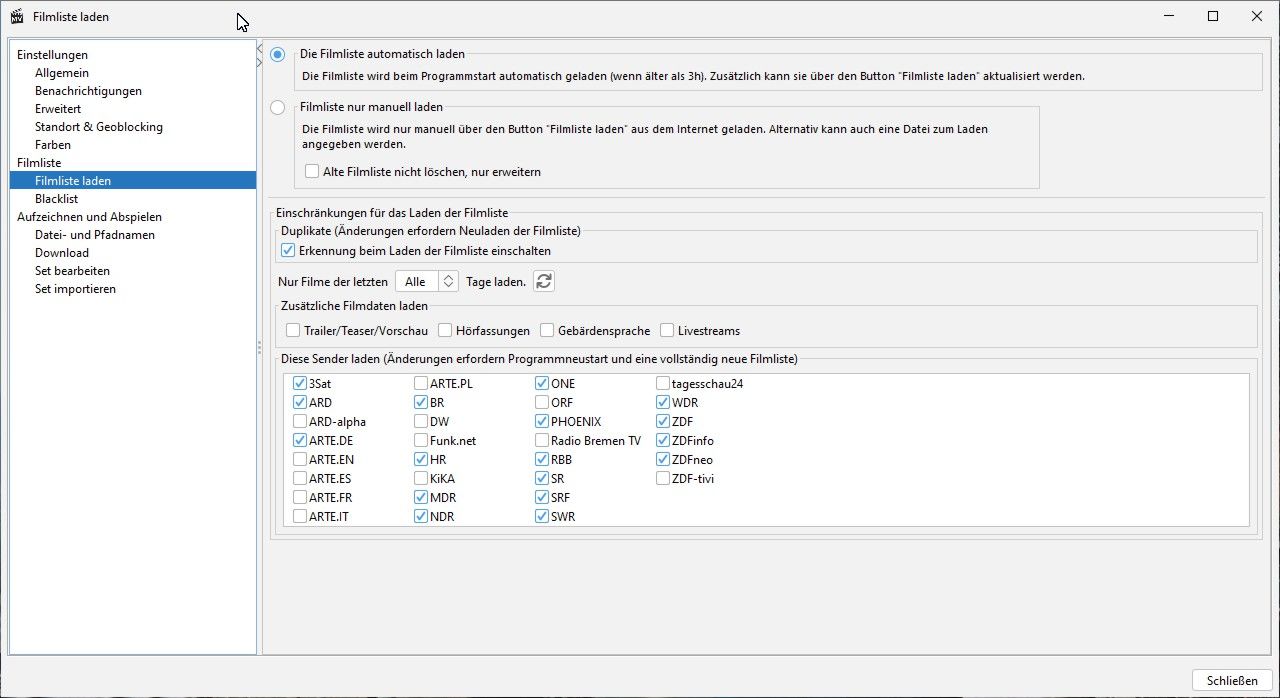Select automatic Filmliste loading radio button
1280x698 pixels.
pos(277,55)
